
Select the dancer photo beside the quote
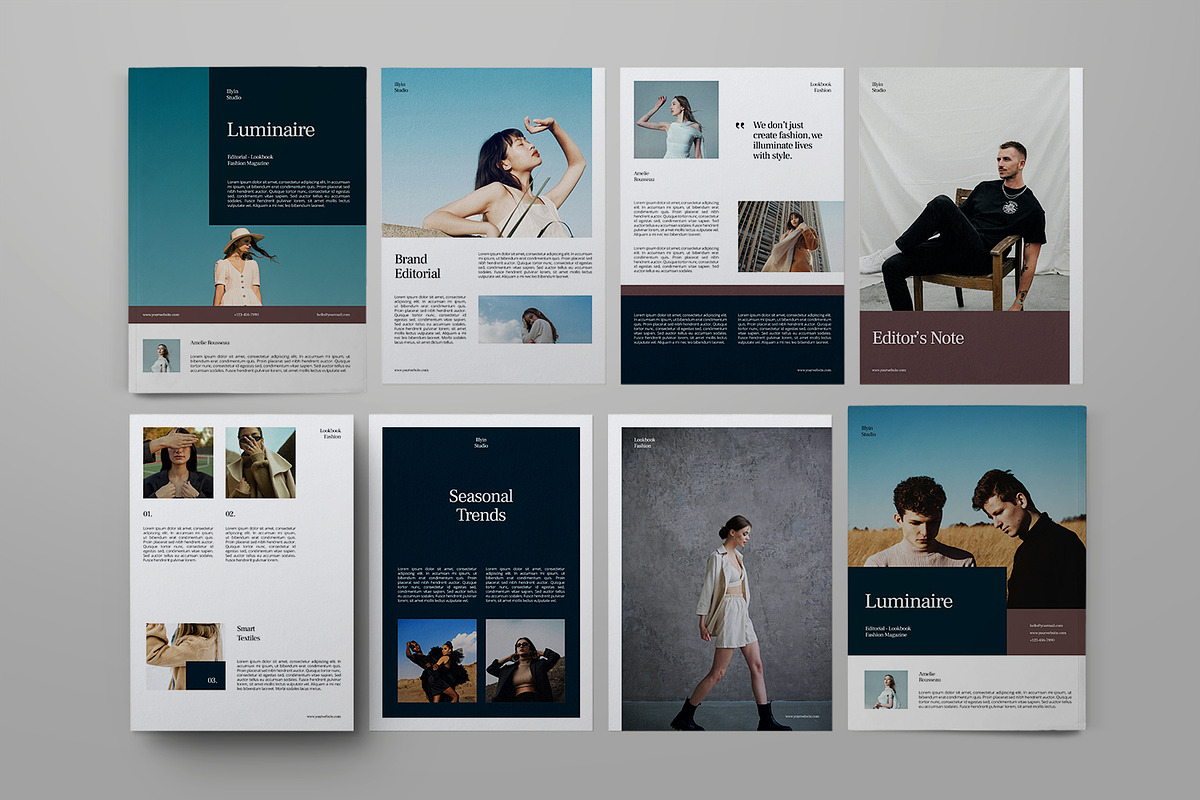tap(676, 120)
